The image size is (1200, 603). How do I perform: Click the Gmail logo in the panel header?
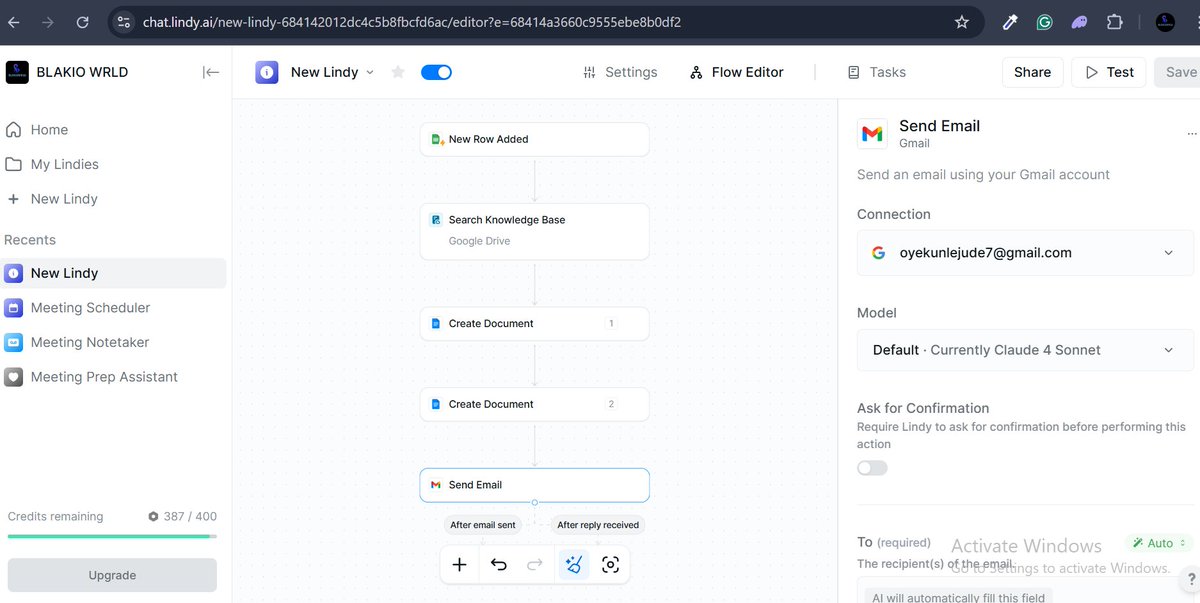coord(873,134)
